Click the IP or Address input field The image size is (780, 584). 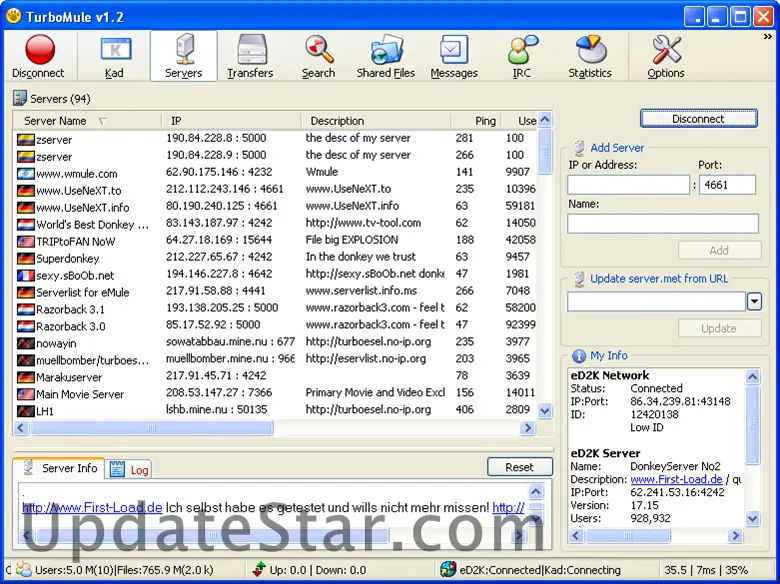pyautogui.click(x=628, y=185)
